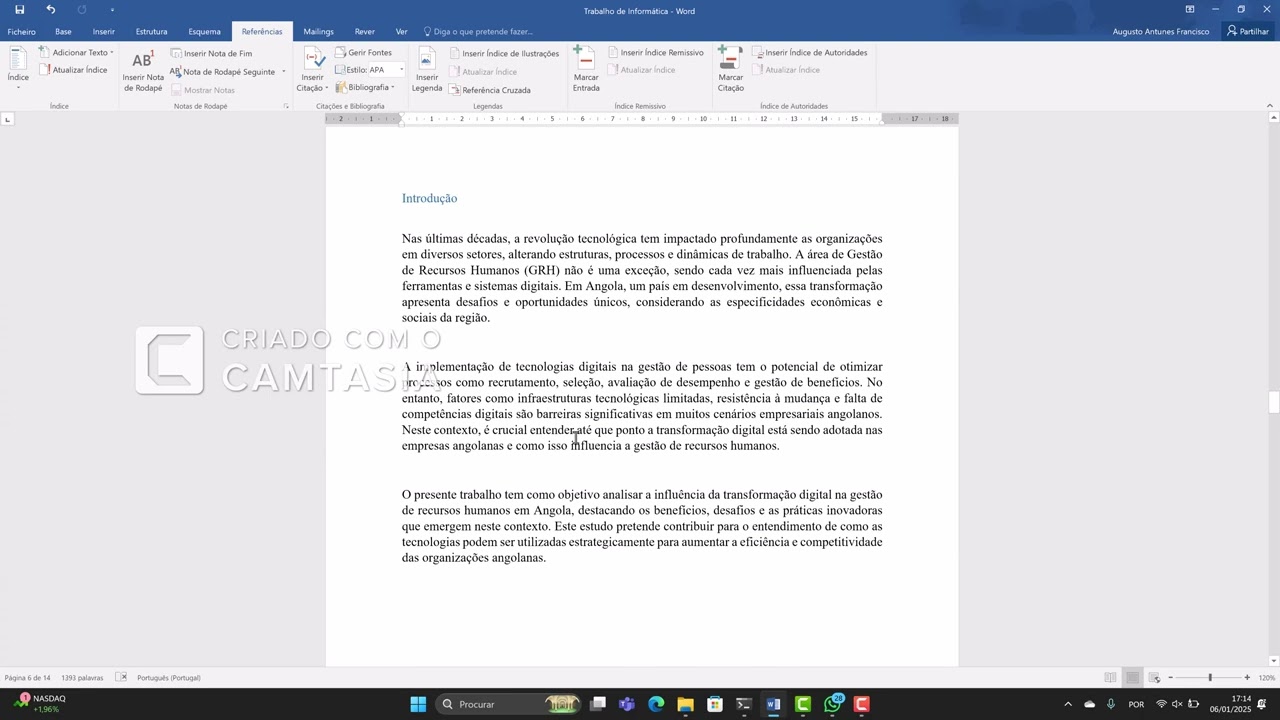Screen dimensions: 1280x720
Task: Open the Rever ribbon tab
Action: pyautogui.click(x=365, y=32)
